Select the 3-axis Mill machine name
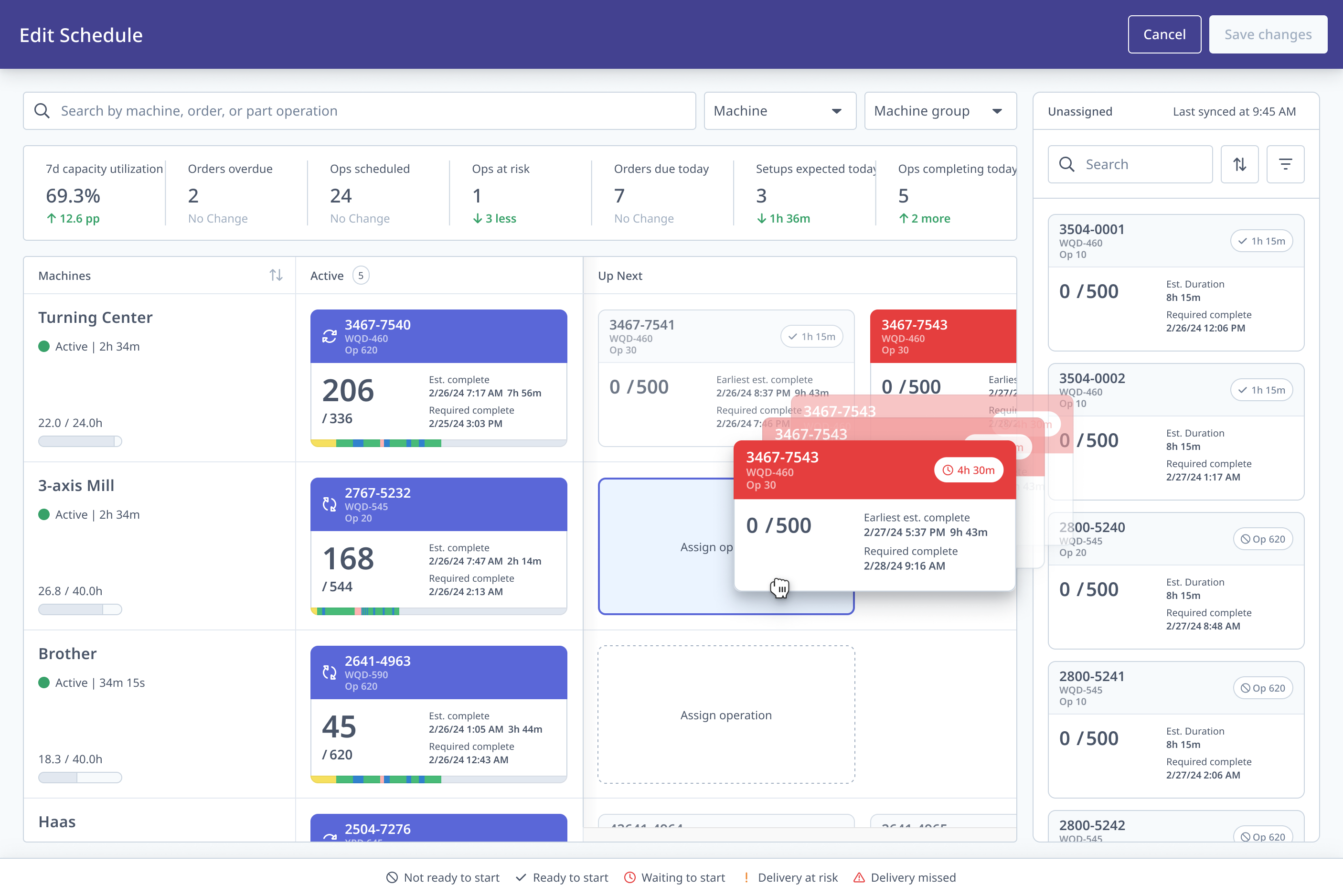Viewport: 1343px width, 896px height. click(x=76, y=486)
